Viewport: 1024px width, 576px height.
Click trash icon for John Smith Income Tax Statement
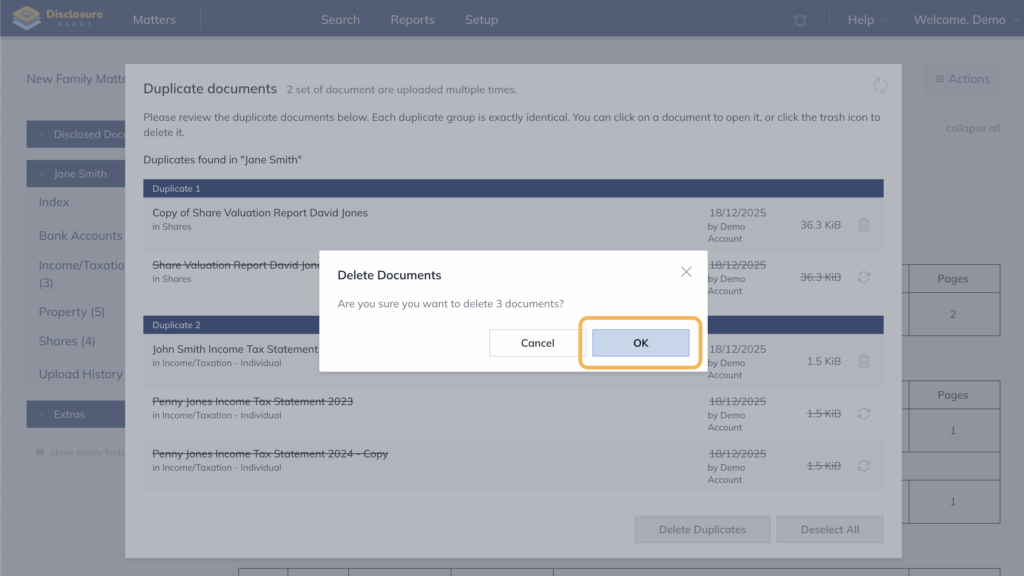[x=864, y=361]
